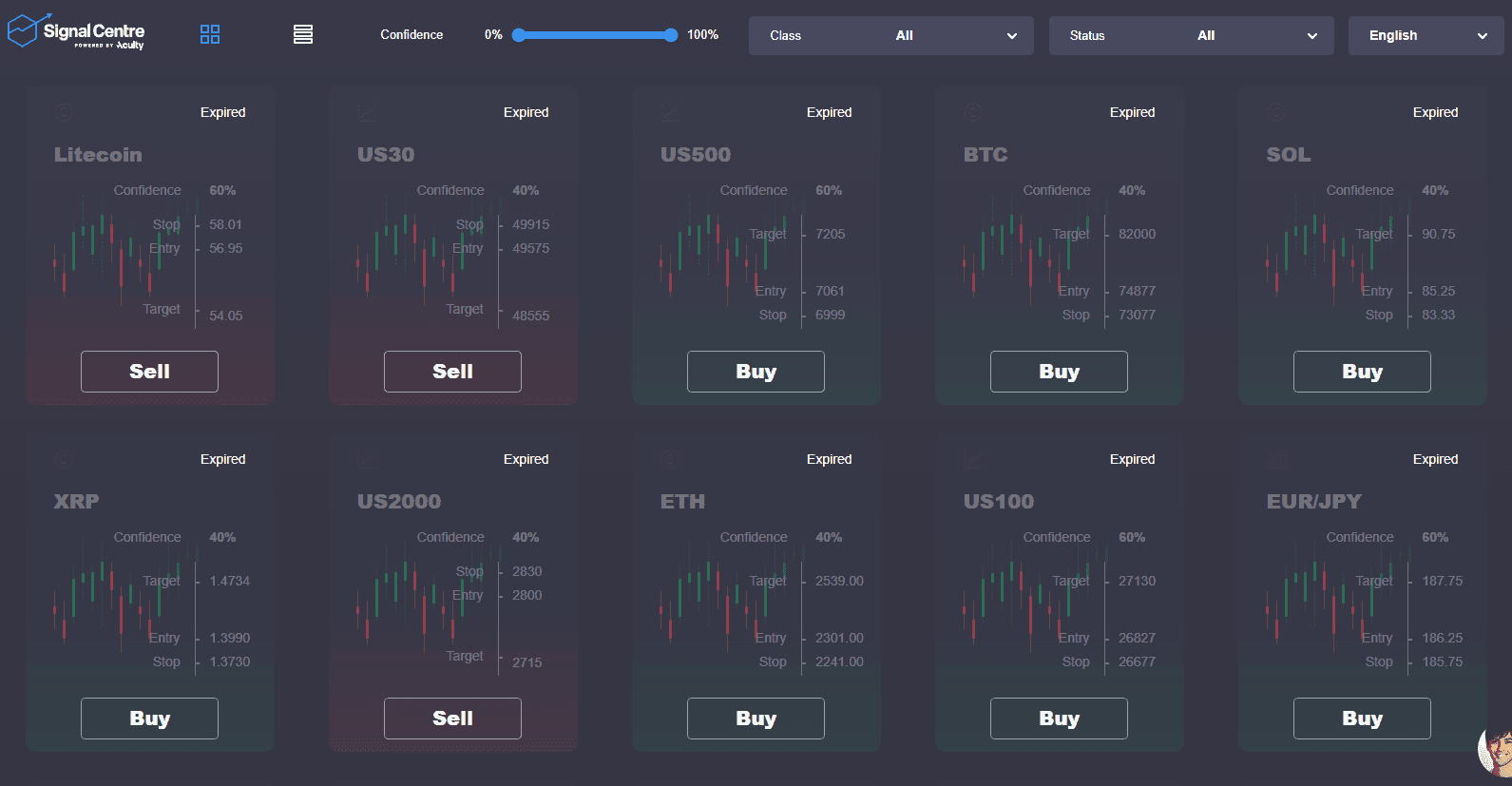Expand the Class filter dropdown
The image size is (1512, 786).
[x=890, y=36]
